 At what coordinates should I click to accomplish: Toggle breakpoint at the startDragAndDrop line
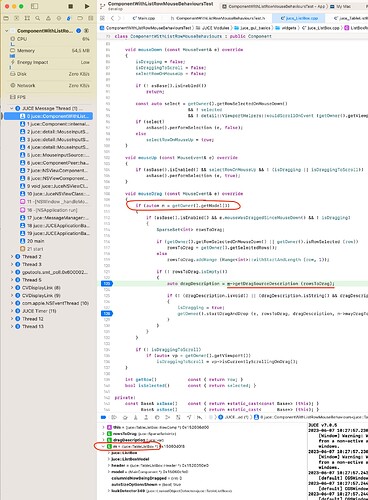(107, 313)
